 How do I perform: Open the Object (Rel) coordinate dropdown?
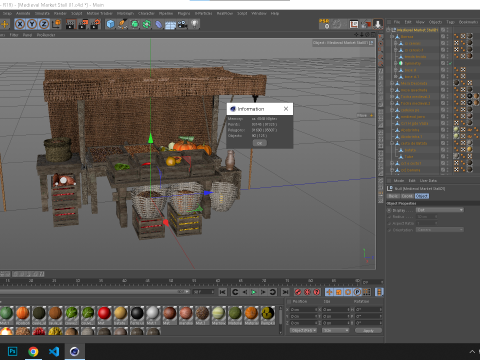click(x=303, y=330)
